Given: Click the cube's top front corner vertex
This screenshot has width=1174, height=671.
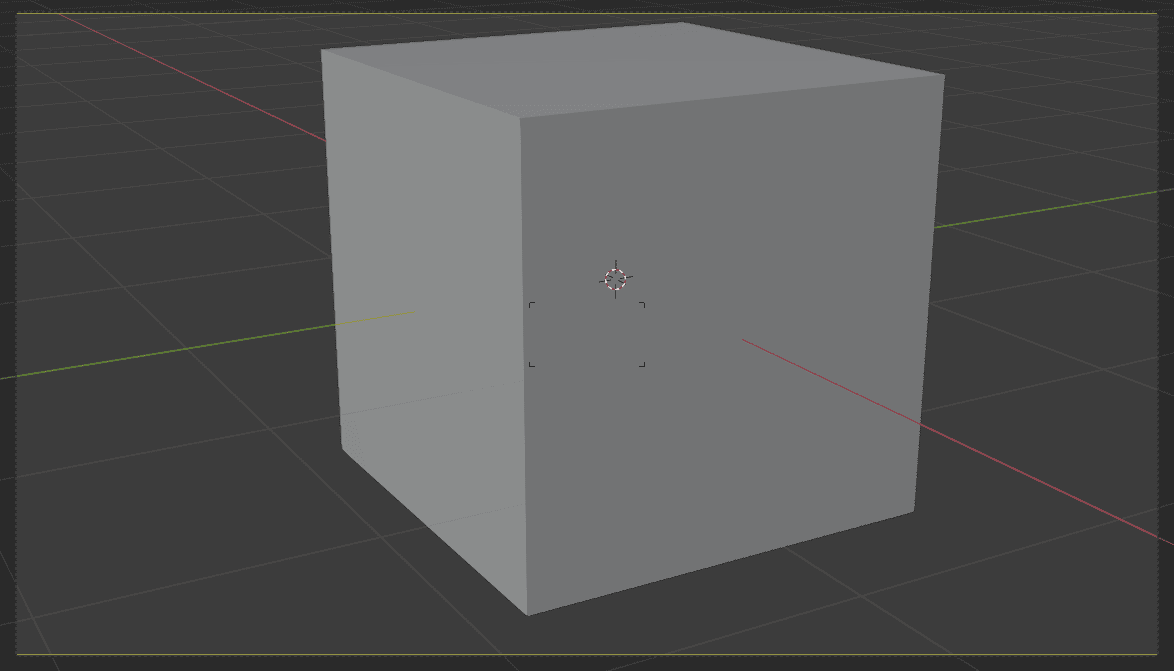Looking at the screenshot, I should pos(520,118).
